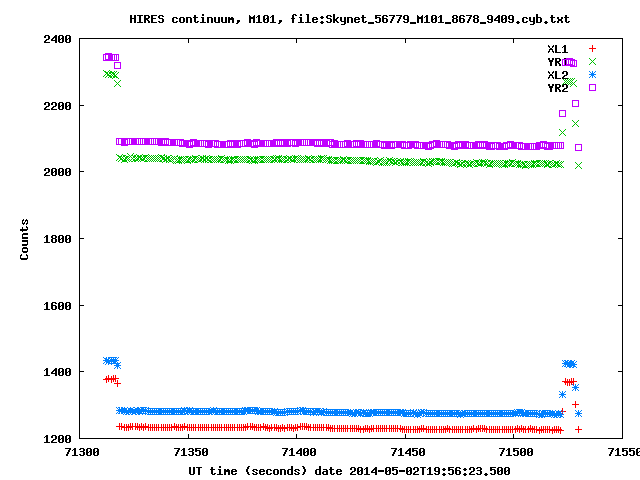Click the UT time x-axis label
This screenshot has height=480, width=640.
tap(349, 471)
